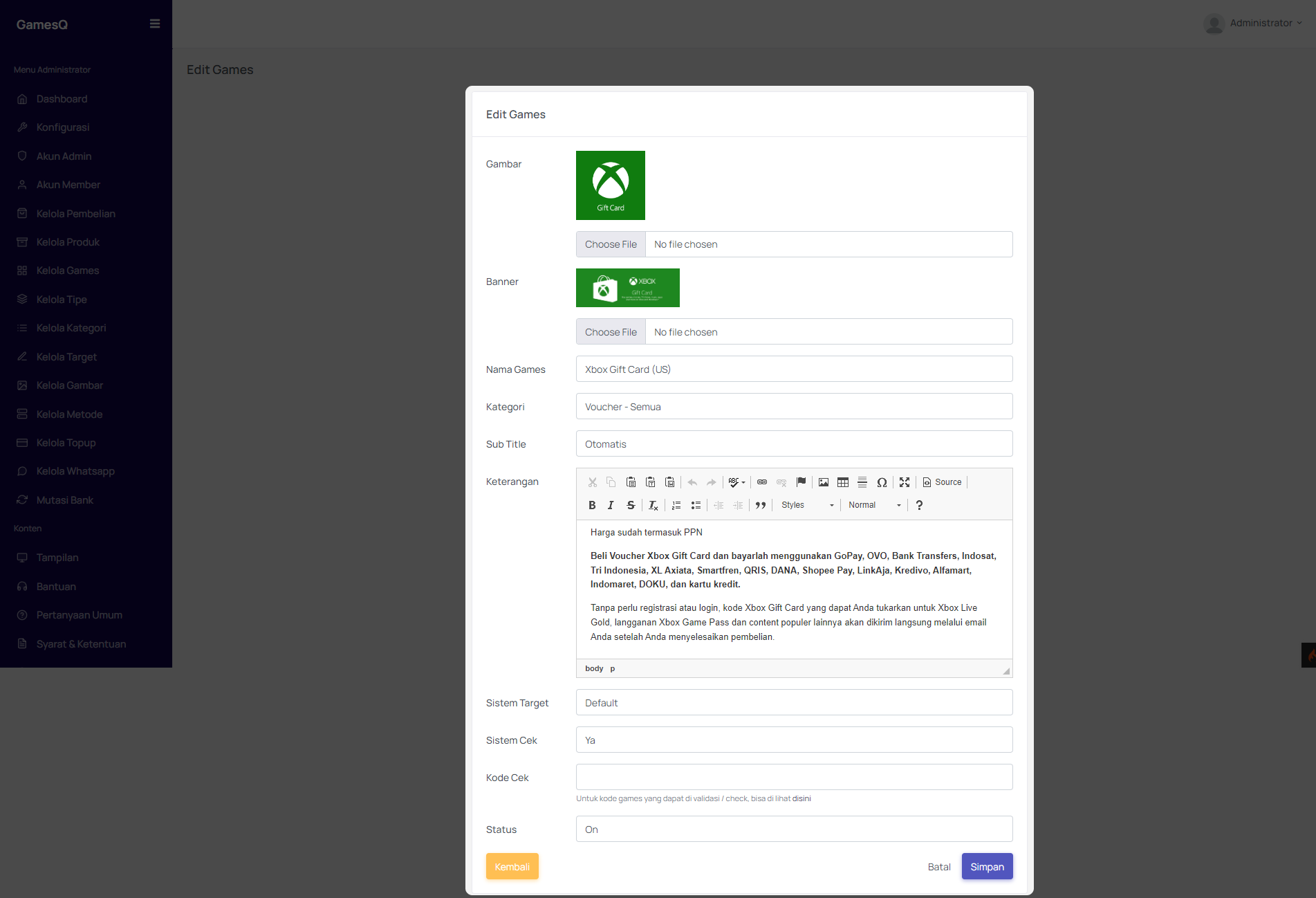Insert special character with Omega icon
The height and width of the screenshot is (898, 1316).
point(882,482)
